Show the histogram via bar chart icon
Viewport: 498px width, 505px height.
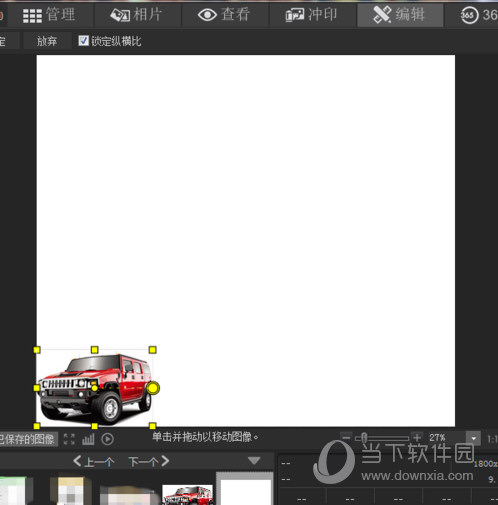point(88,439)
